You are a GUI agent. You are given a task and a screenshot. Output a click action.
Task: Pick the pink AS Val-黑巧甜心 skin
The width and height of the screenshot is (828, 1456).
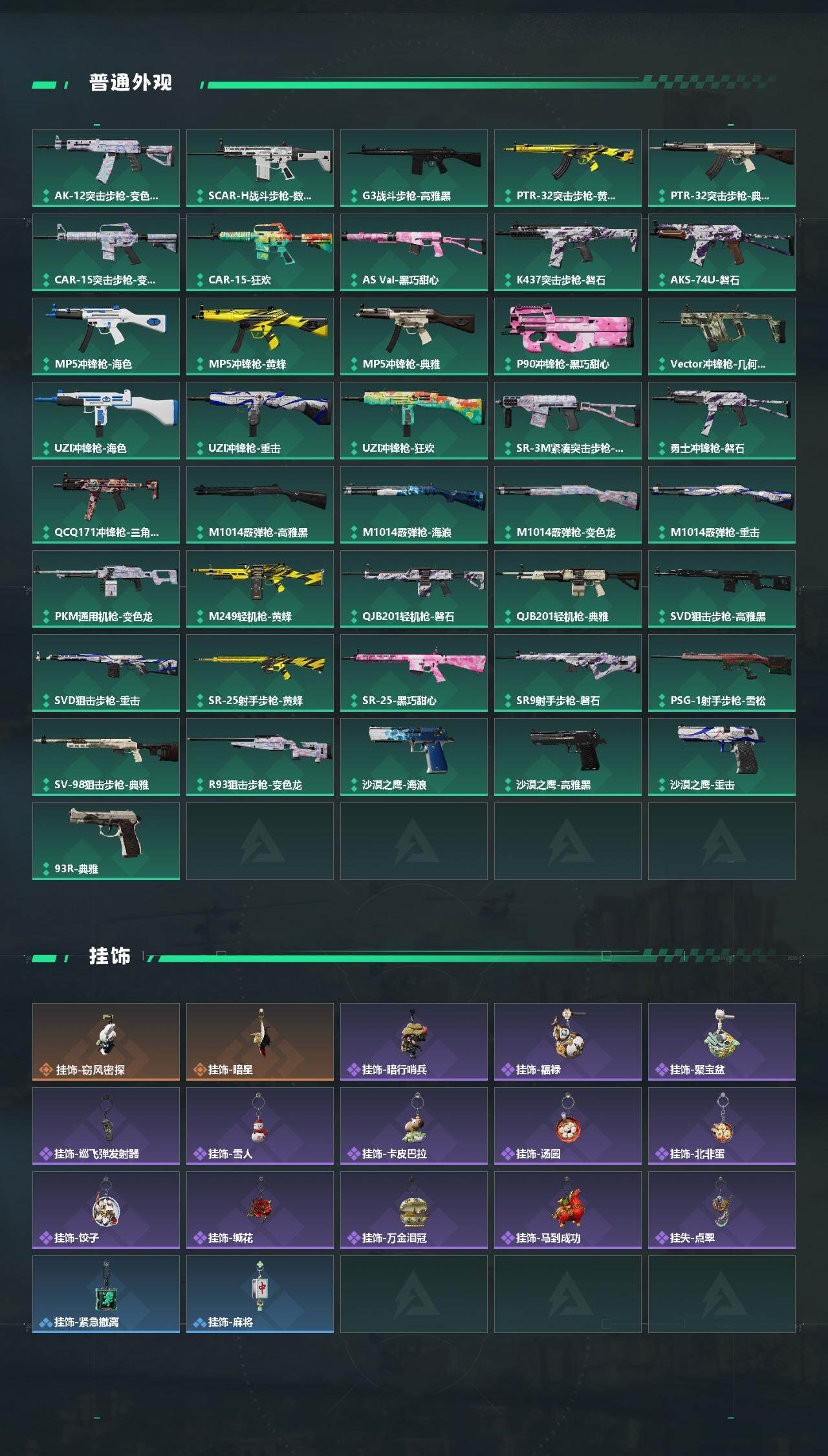[x=414, y=252]
